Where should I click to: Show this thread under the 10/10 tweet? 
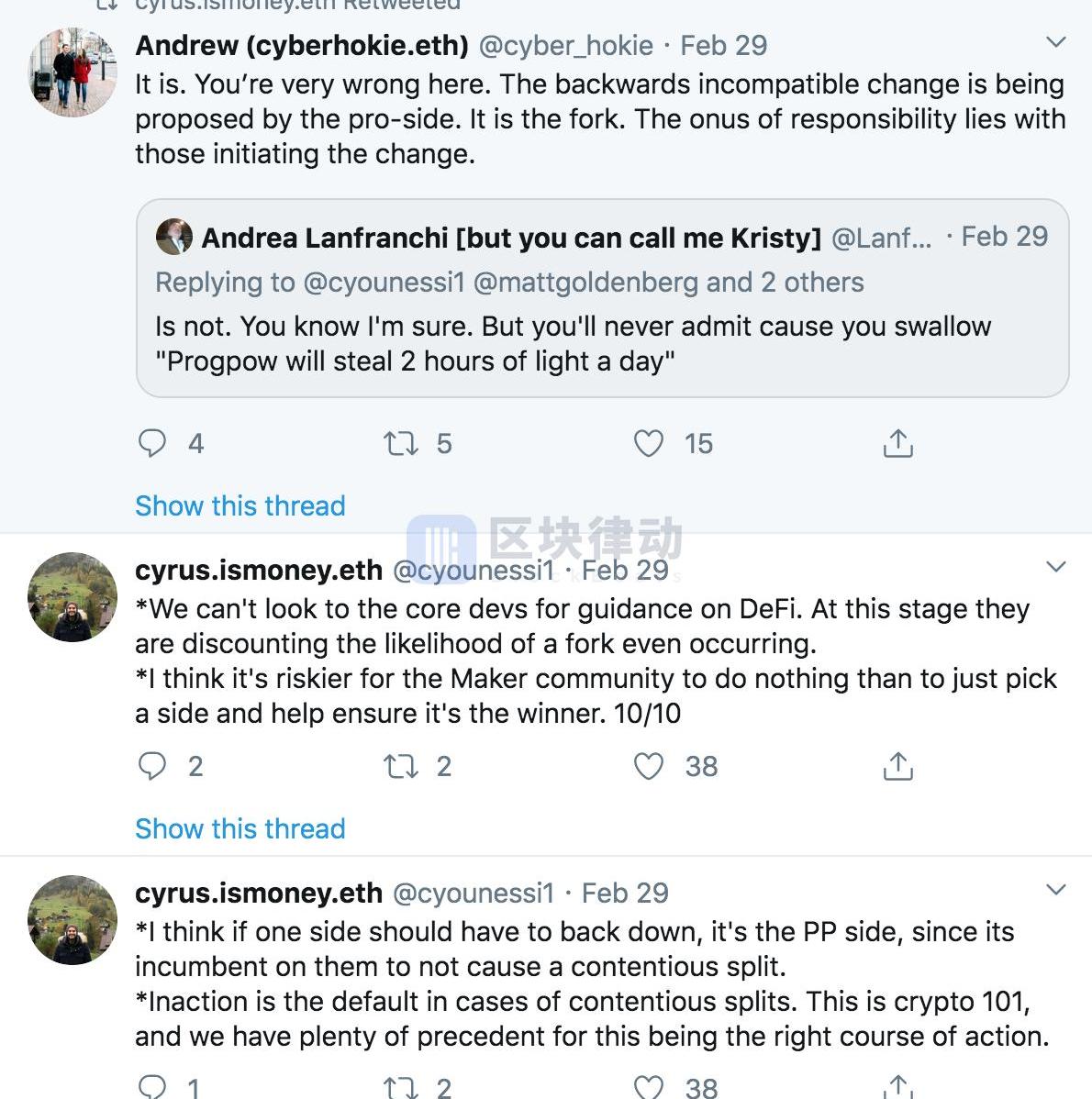[x=240, y=828]
